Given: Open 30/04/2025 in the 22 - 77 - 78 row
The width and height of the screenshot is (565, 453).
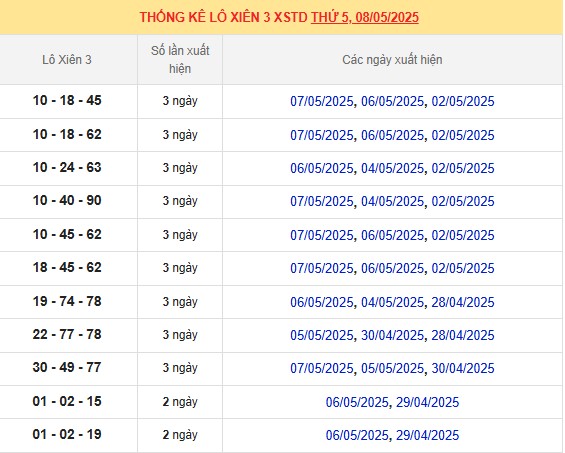Looking at the screenshot, I should pos(392,336).
